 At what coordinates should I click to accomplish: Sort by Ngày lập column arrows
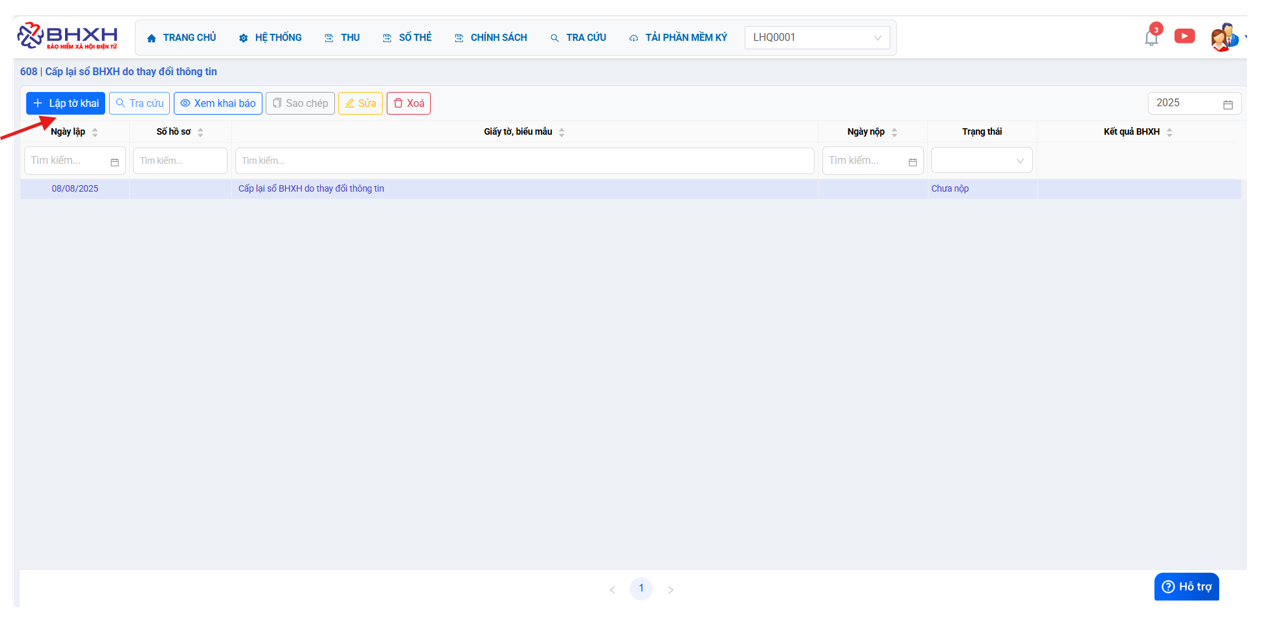(x=95, y=132)
